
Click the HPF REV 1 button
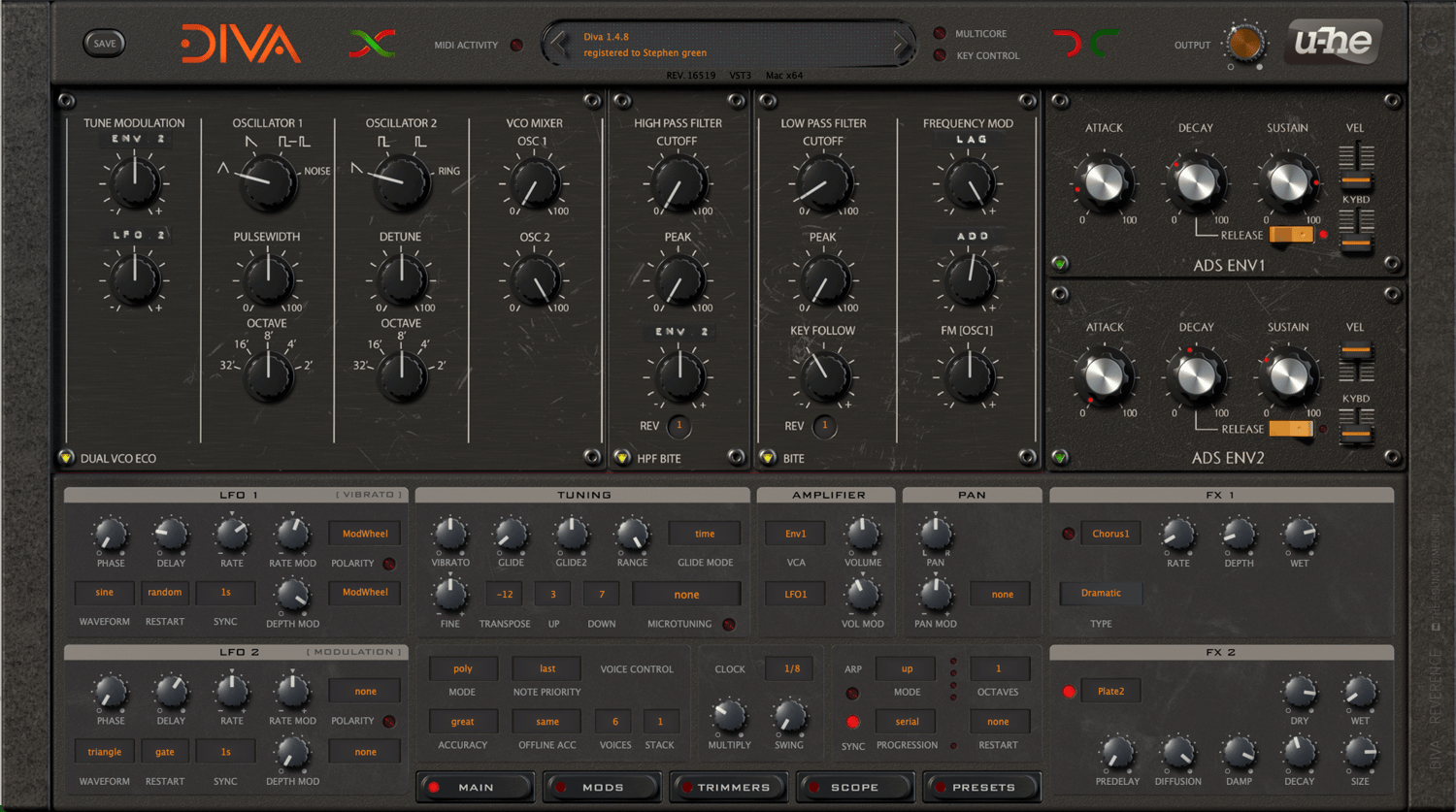(x=678, y=425)
